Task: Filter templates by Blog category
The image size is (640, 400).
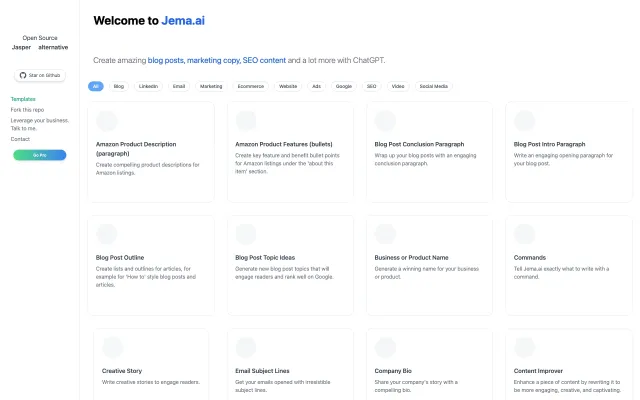Action: [x=119, y=87]
